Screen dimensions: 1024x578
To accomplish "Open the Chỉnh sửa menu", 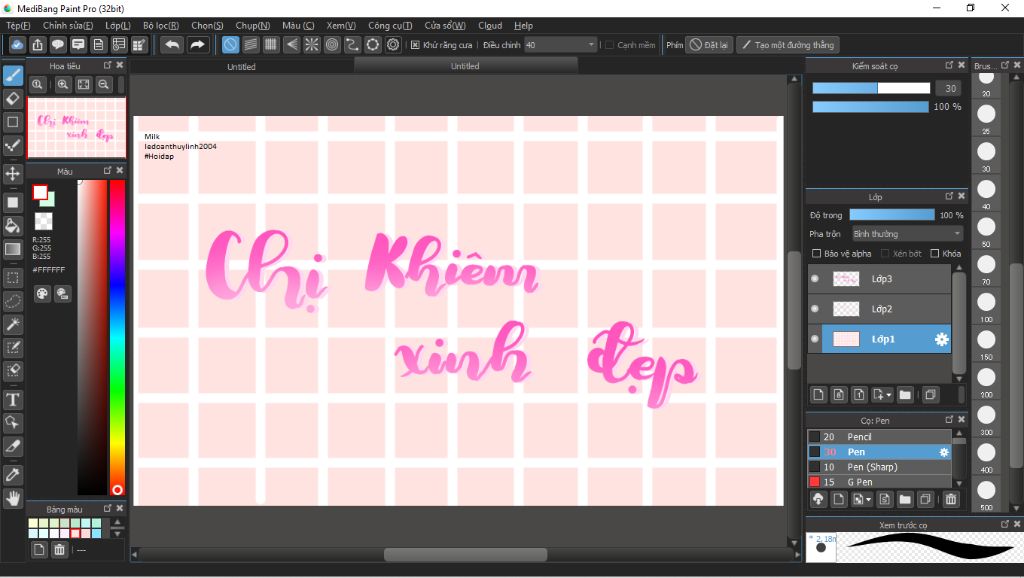I will [x=68, y=25].
